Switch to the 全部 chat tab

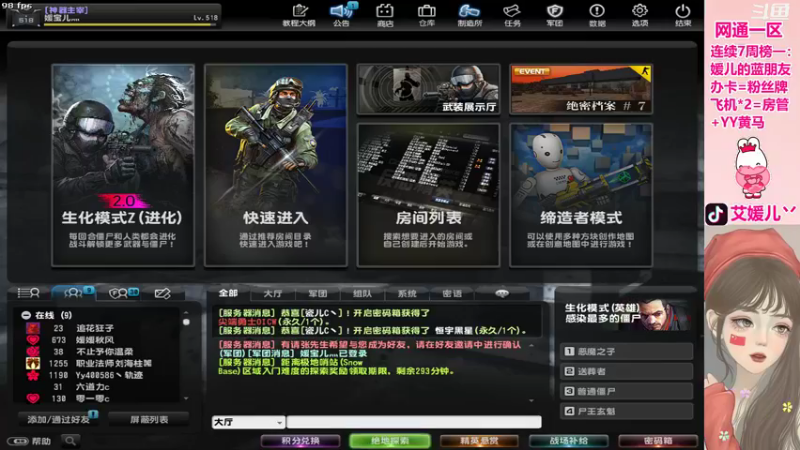tap(228, 293)
